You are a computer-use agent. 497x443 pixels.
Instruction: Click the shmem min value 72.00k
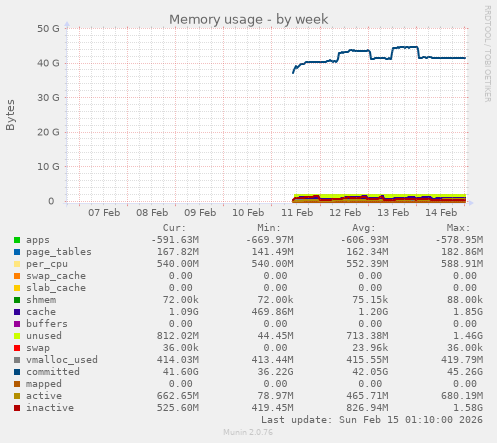(x=276, y=300)
